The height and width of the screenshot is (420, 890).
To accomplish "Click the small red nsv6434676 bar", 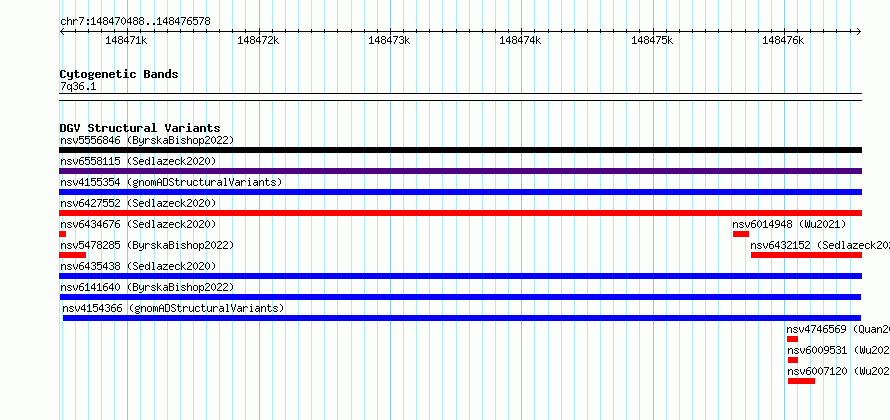I will (62, 234).
